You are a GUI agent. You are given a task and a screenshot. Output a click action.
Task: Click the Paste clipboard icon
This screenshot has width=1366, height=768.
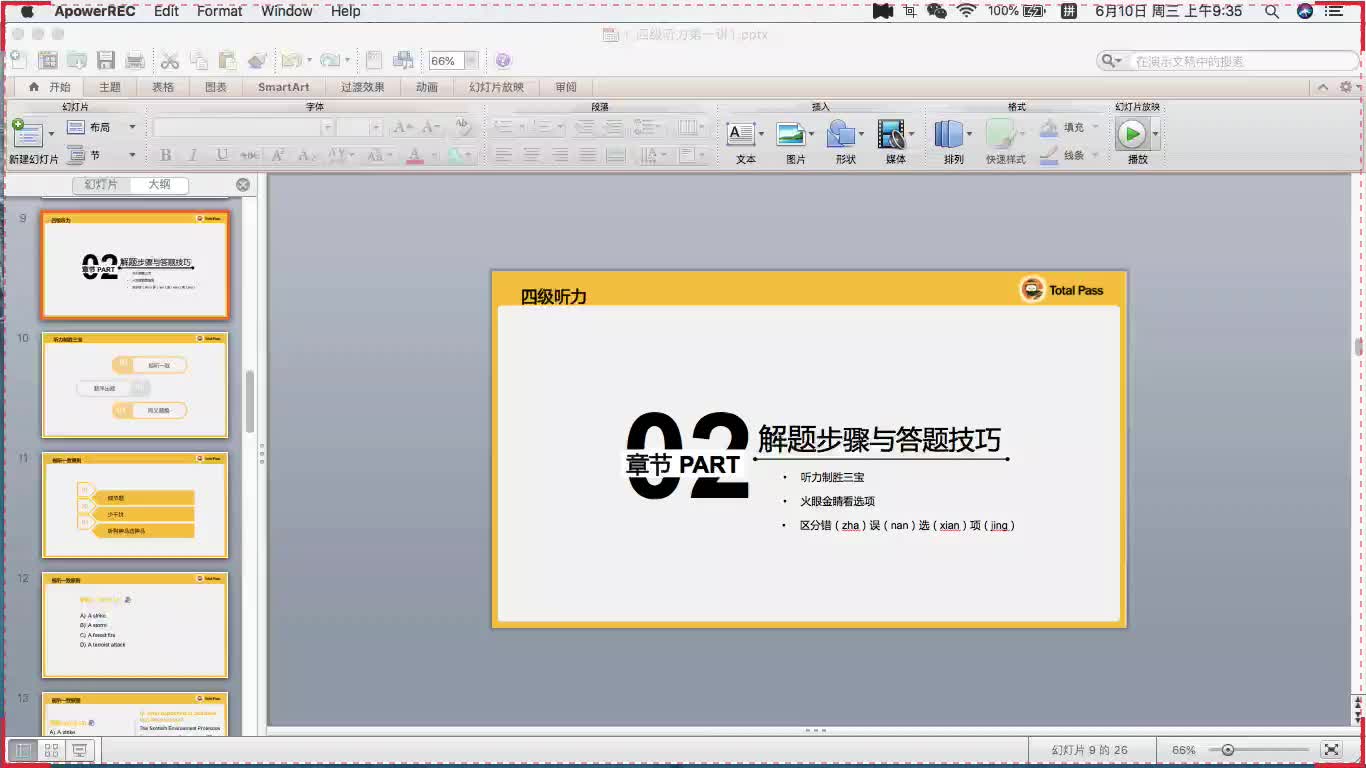click(x=228, y=60)
